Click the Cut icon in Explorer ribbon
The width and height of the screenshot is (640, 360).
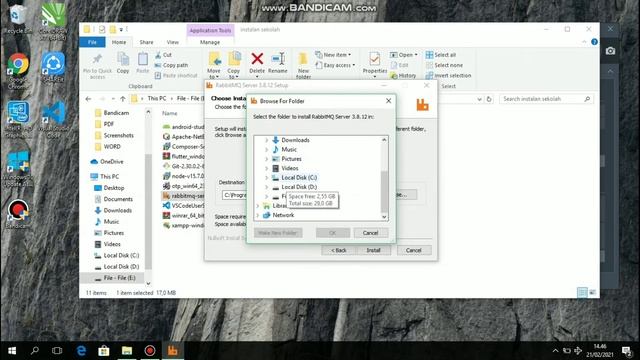tap(158, 55)
